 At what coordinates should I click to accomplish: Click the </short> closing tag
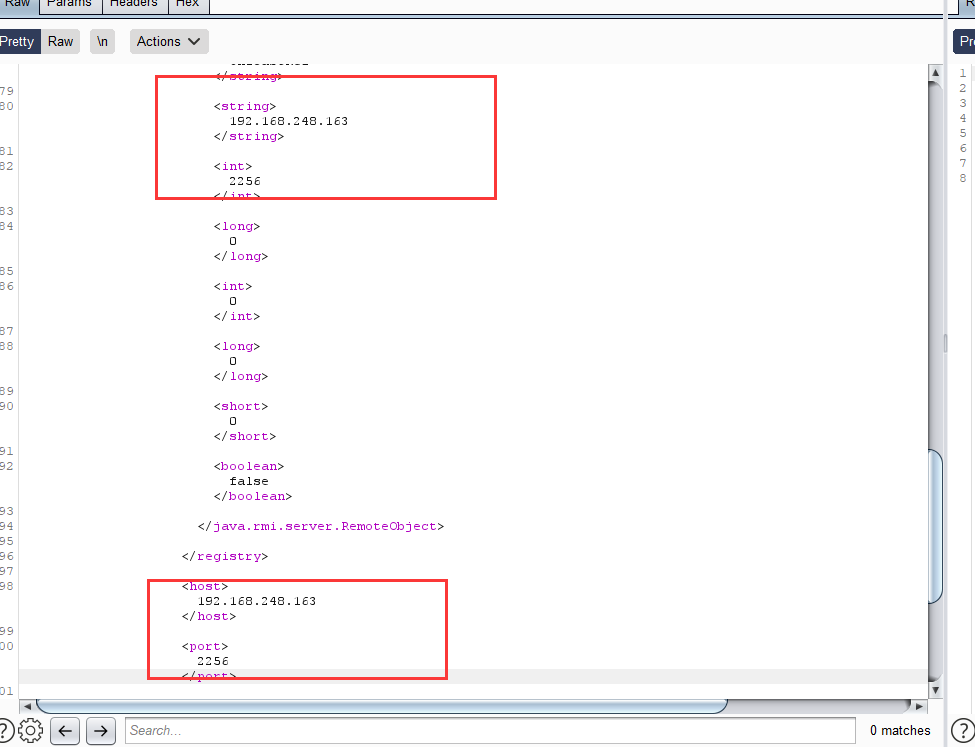245,436
